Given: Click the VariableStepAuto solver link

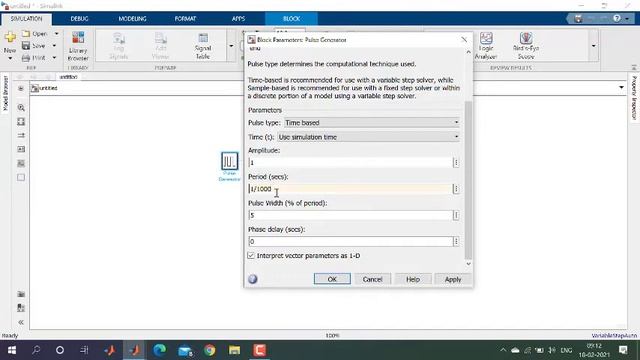Looking at the screenshot, I should point(614,336).
